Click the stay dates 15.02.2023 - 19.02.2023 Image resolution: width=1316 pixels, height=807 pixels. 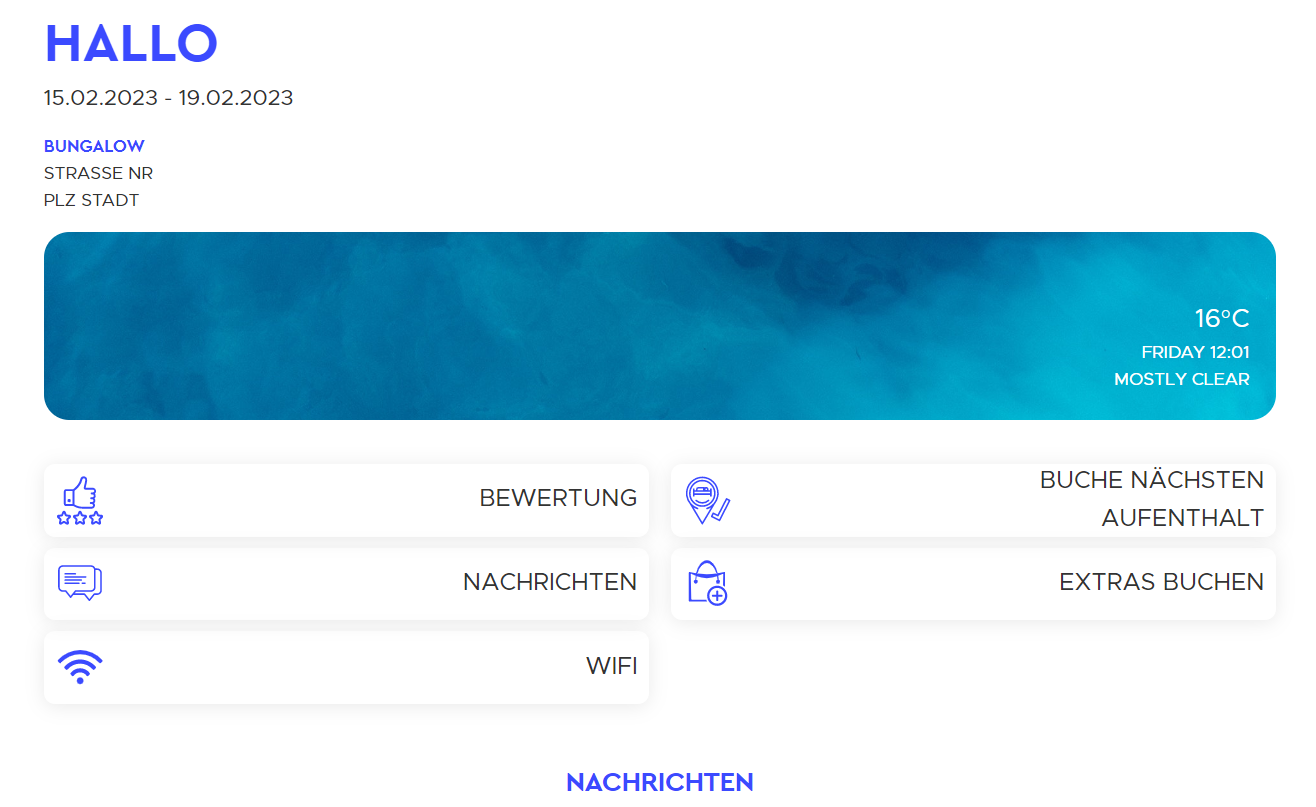168,98
